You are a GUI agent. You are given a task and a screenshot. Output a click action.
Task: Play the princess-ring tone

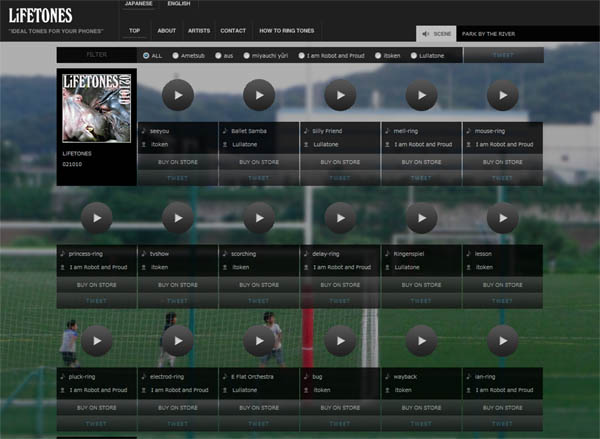(96, 218)
